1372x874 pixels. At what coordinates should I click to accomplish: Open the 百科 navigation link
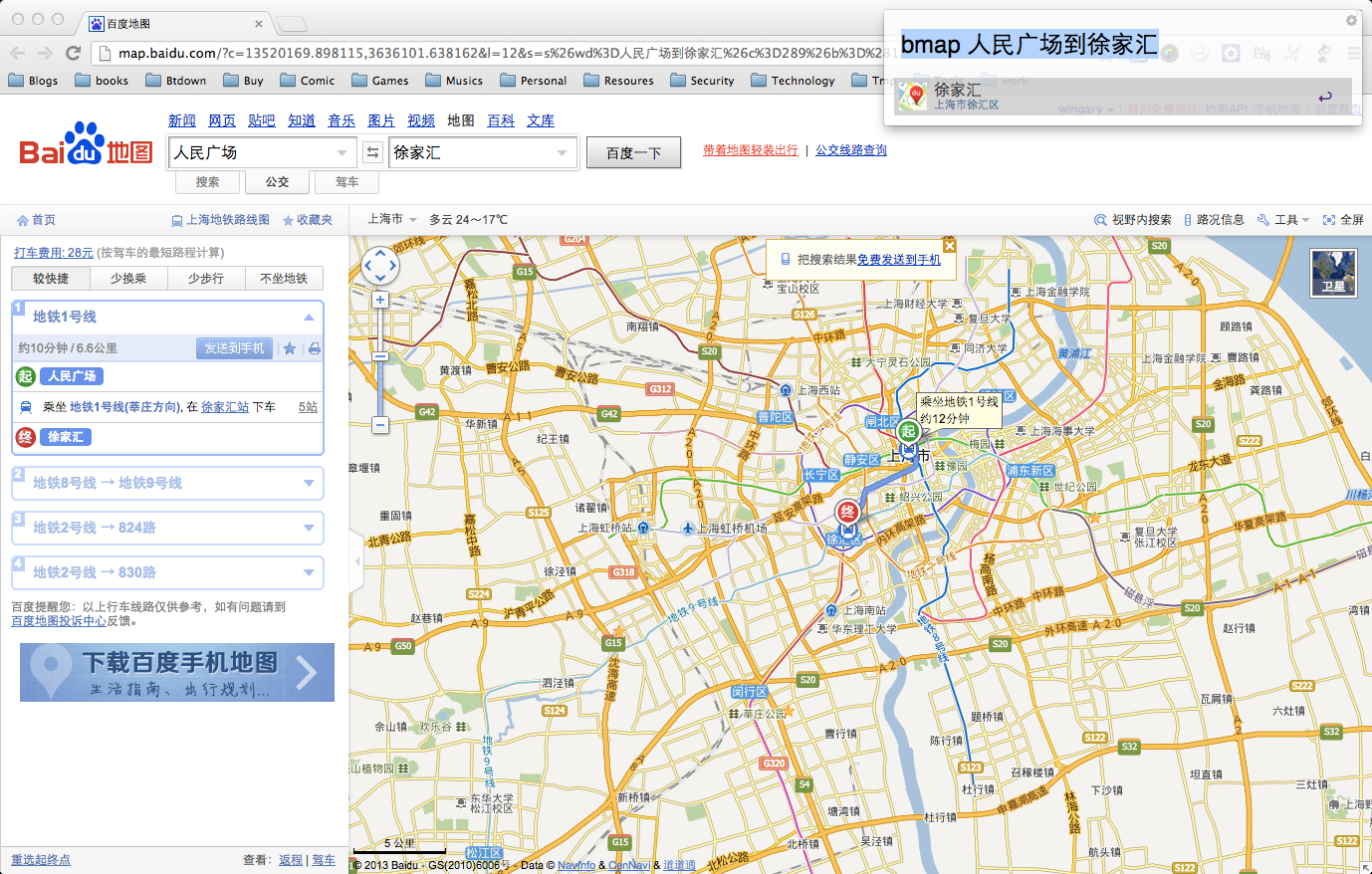point(501,120)
